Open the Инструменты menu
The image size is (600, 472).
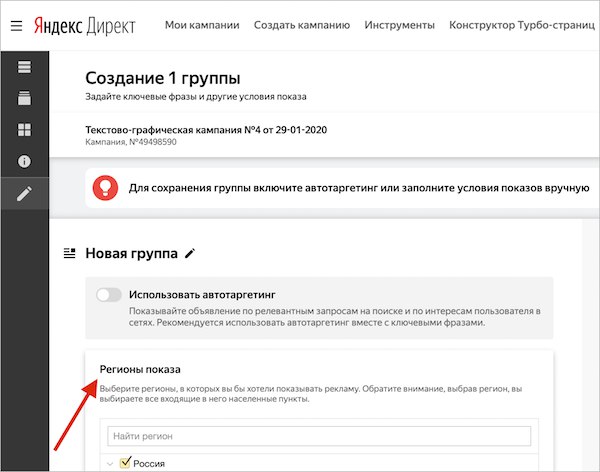point(399,25)
